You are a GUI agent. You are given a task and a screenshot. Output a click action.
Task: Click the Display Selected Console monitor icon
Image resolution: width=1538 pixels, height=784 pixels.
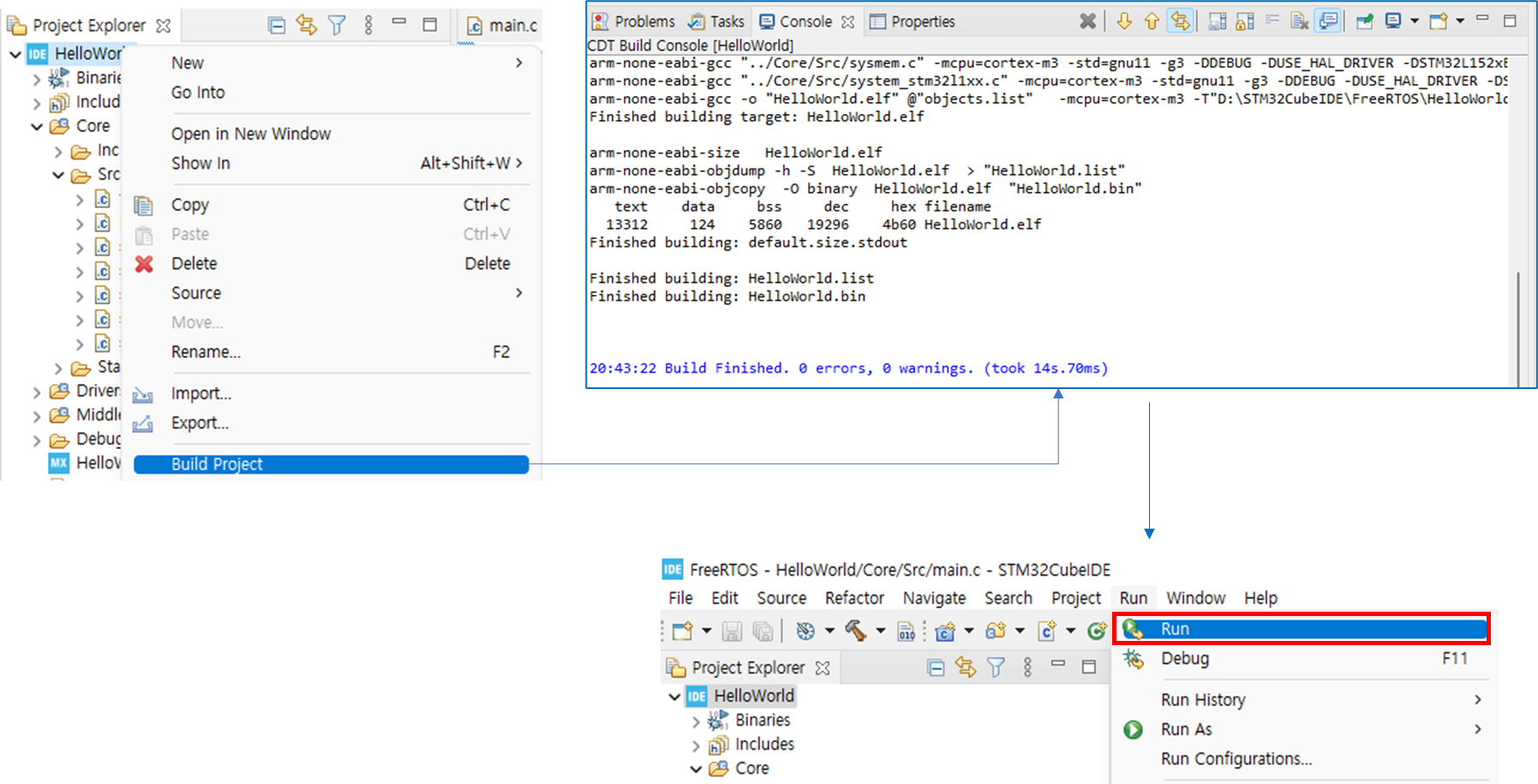(1393, 21)
